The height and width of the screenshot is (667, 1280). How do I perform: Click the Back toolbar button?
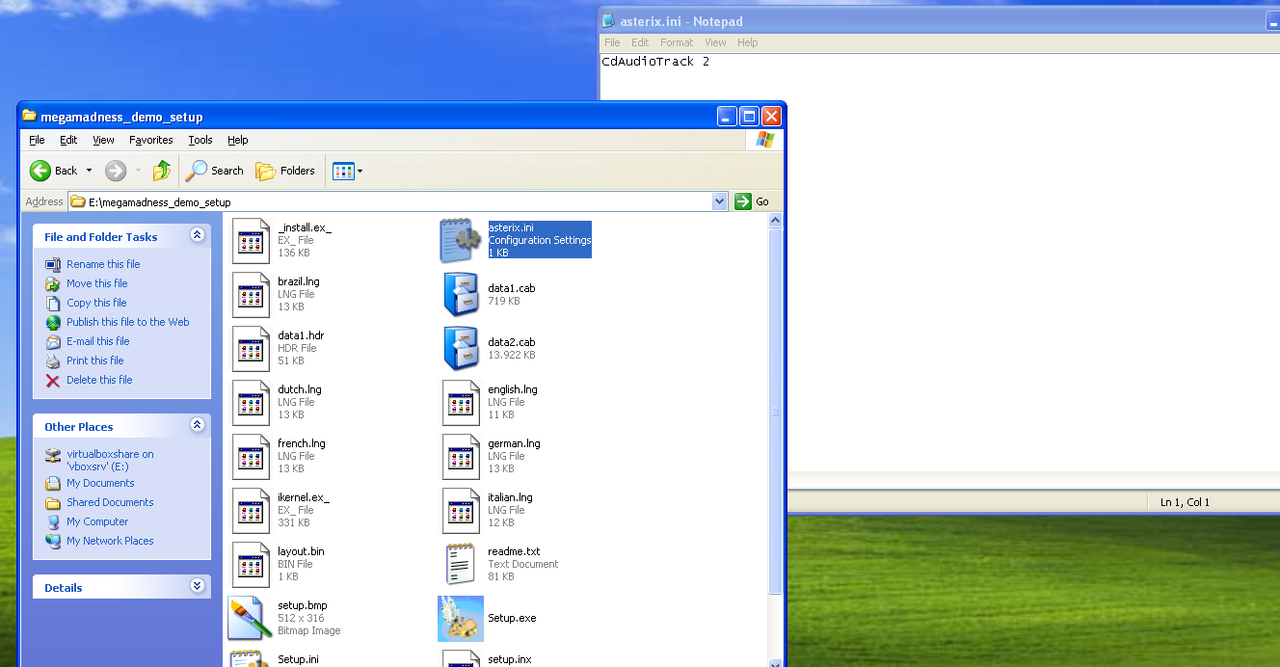coord(53,171)
